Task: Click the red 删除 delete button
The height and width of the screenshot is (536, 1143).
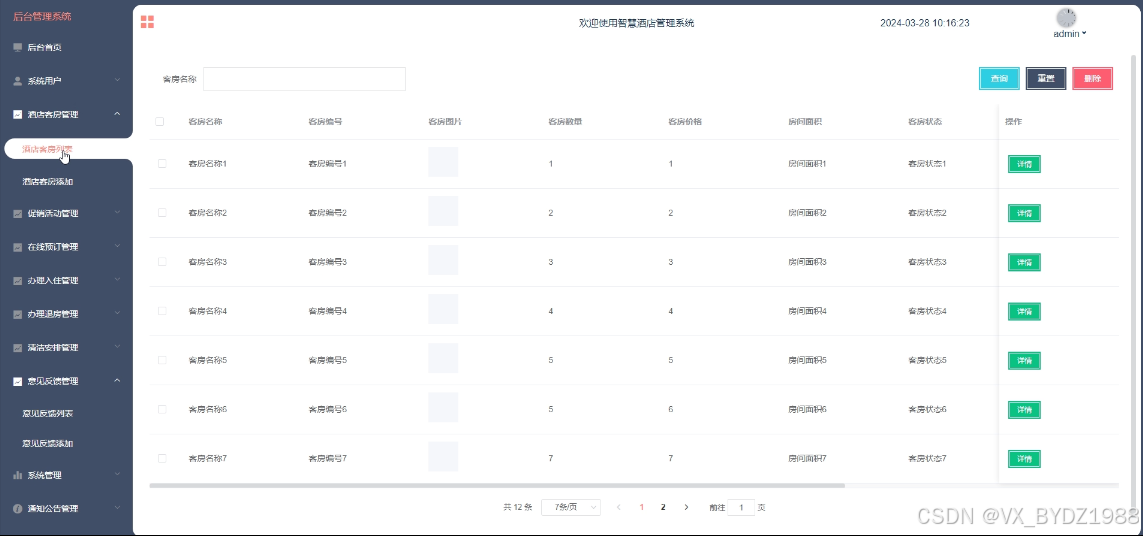Action: click(1092, 79)
